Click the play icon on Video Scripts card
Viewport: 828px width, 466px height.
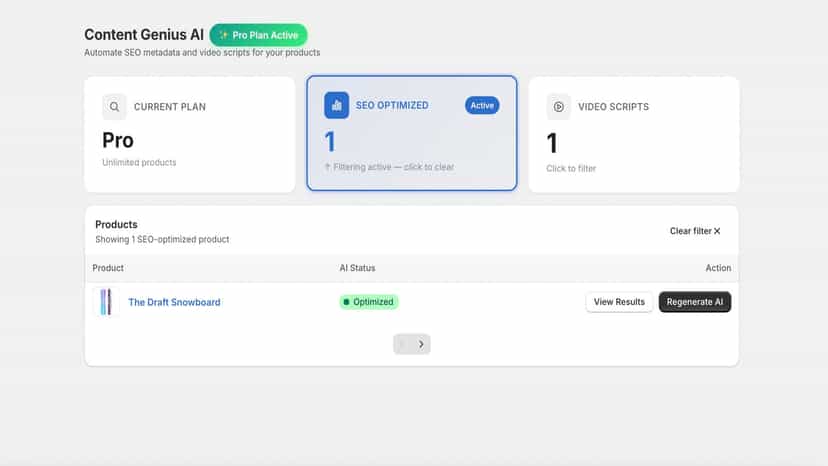pos(558,107)
